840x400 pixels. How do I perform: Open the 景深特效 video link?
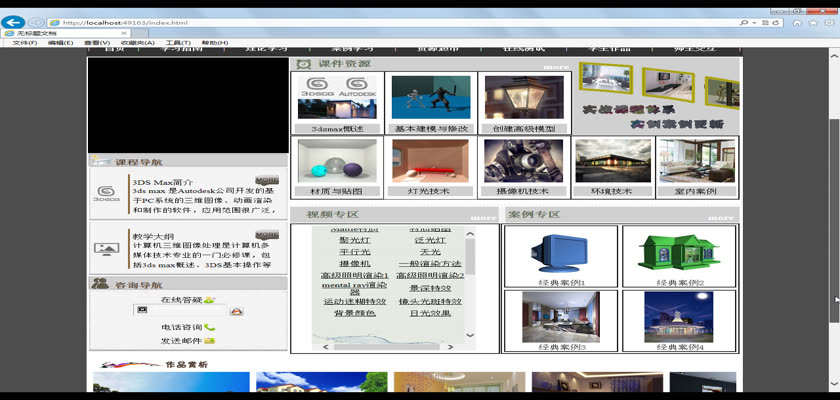coord(430,288)
